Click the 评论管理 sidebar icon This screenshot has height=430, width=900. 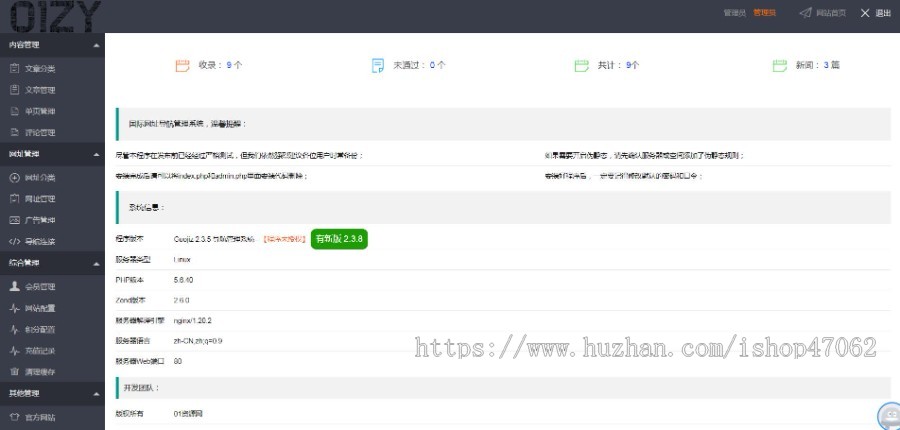tap(15, 132)
